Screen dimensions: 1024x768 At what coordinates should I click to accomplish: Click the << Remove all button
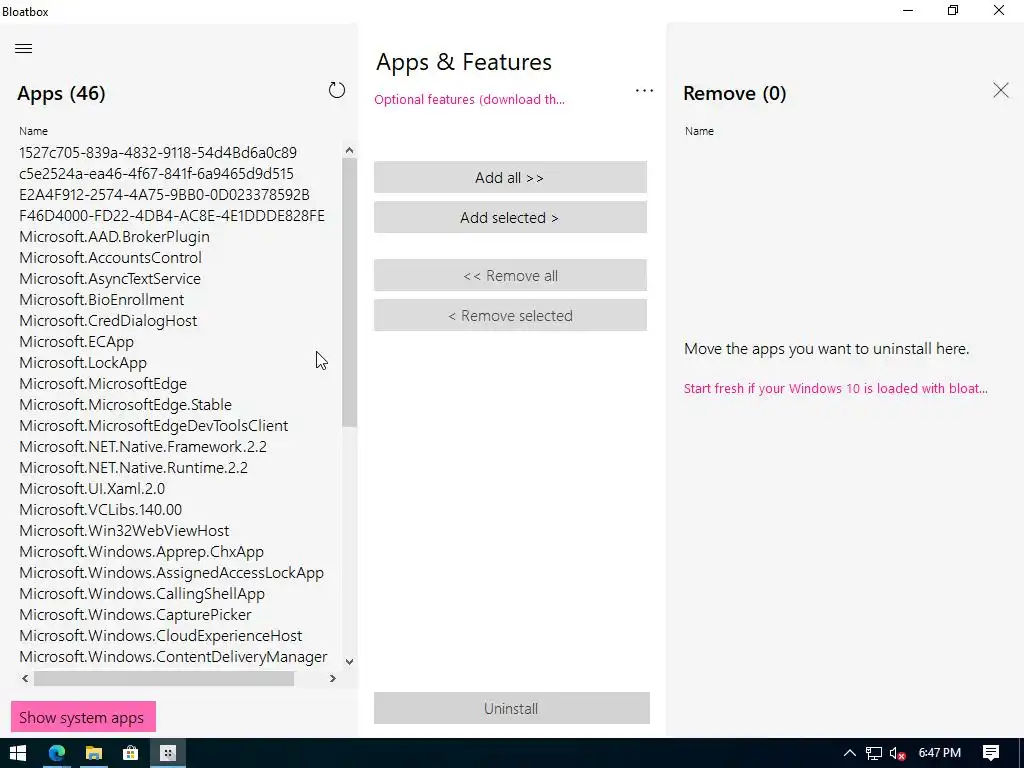pyautogui.click(x=510, y=275)
